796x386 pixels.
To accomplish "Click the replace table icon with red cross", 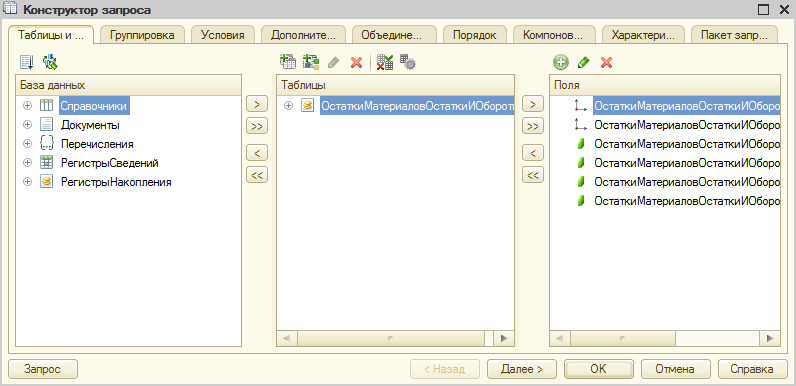I will coord(385,62).
